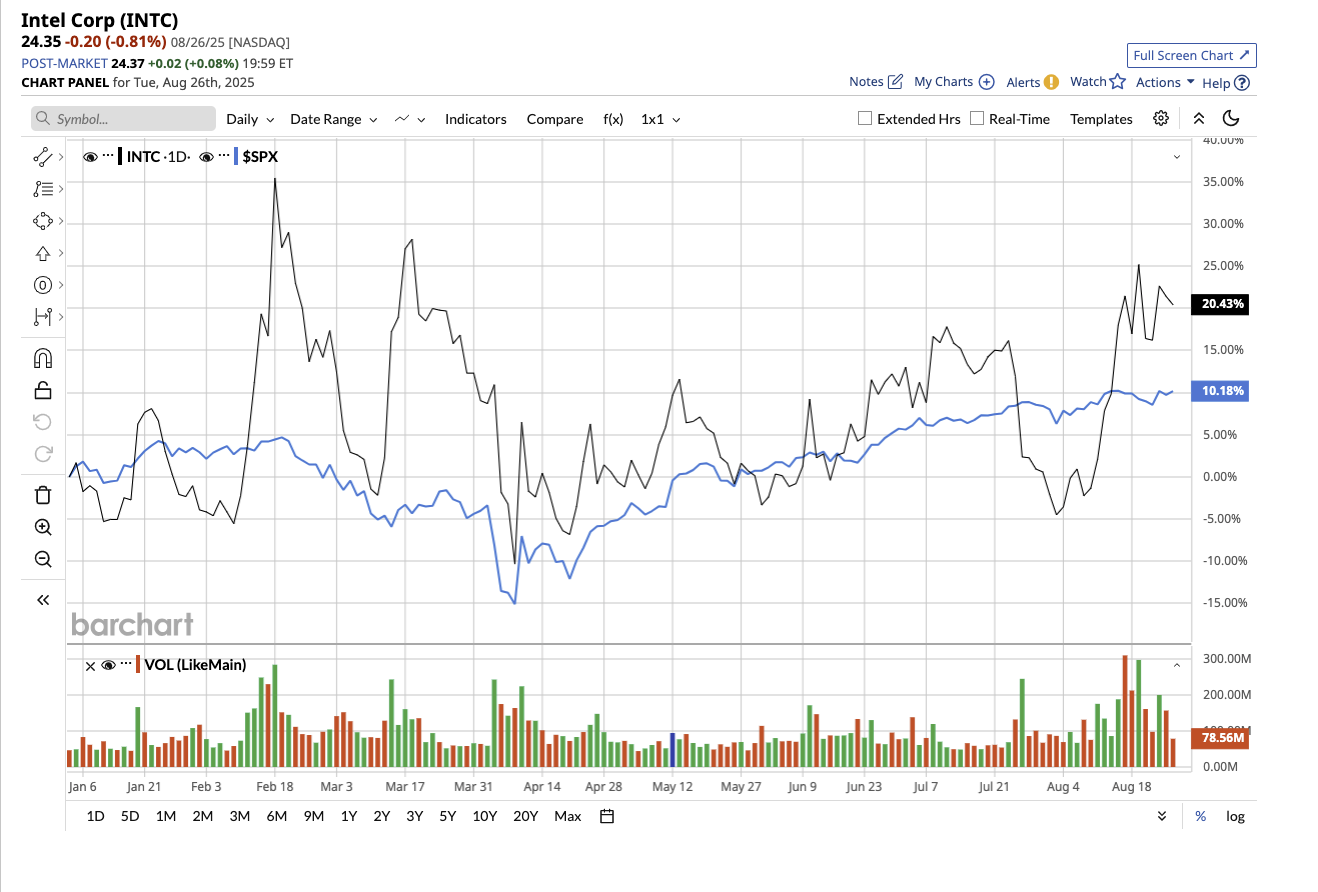Open the Indicators menu

(476, 119)
